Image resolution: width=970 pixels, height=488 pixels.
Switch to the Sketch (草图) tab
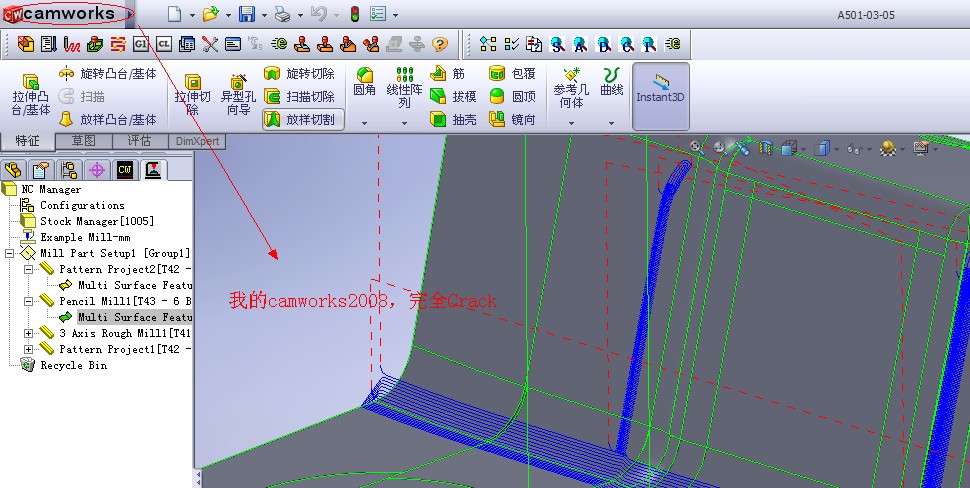pos(84,141)
